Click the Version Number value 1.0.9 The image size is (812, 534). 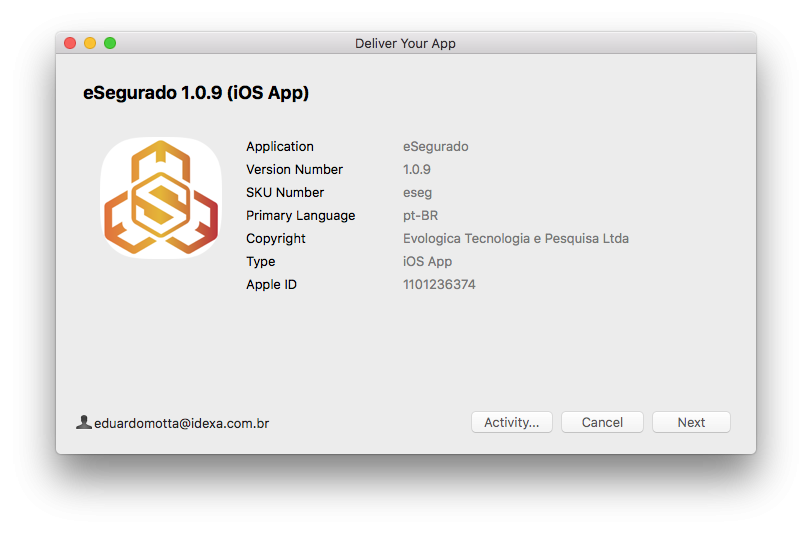(x=417, y=169)
